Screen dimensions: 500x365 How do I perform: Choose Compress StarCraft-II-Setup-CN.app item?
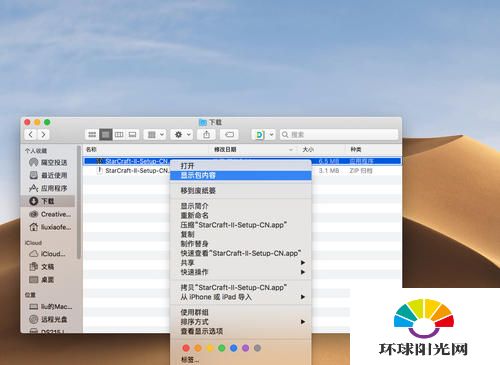tap(241, 225)
